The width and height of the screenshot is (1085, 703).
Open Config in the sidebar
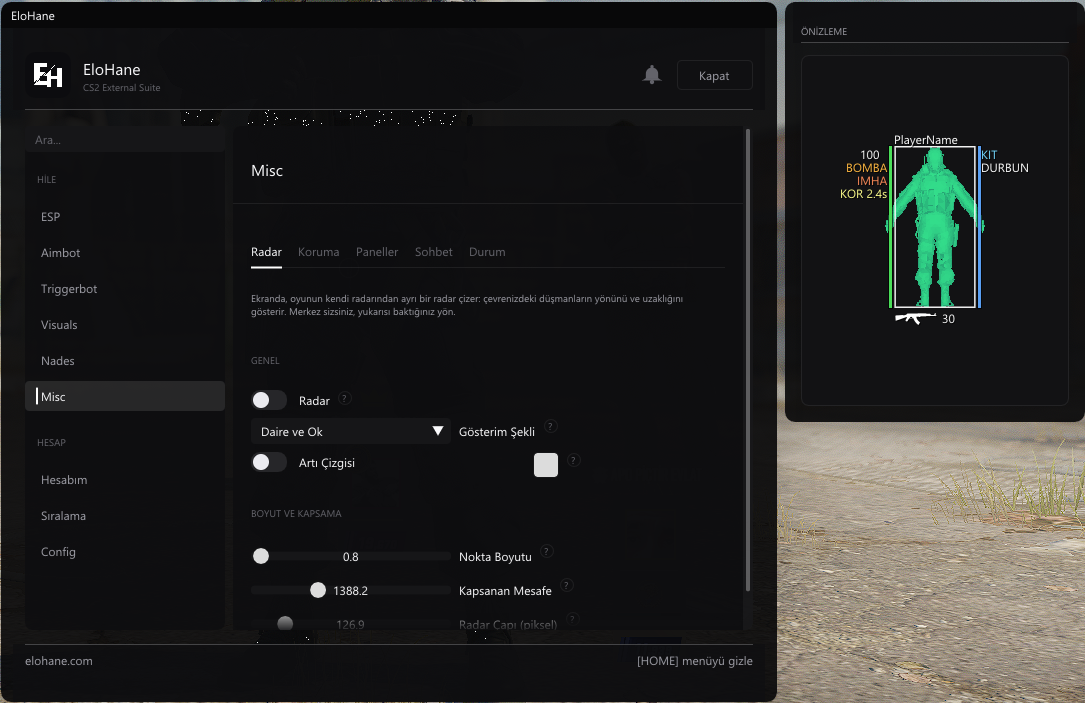(x=125, y=551)
